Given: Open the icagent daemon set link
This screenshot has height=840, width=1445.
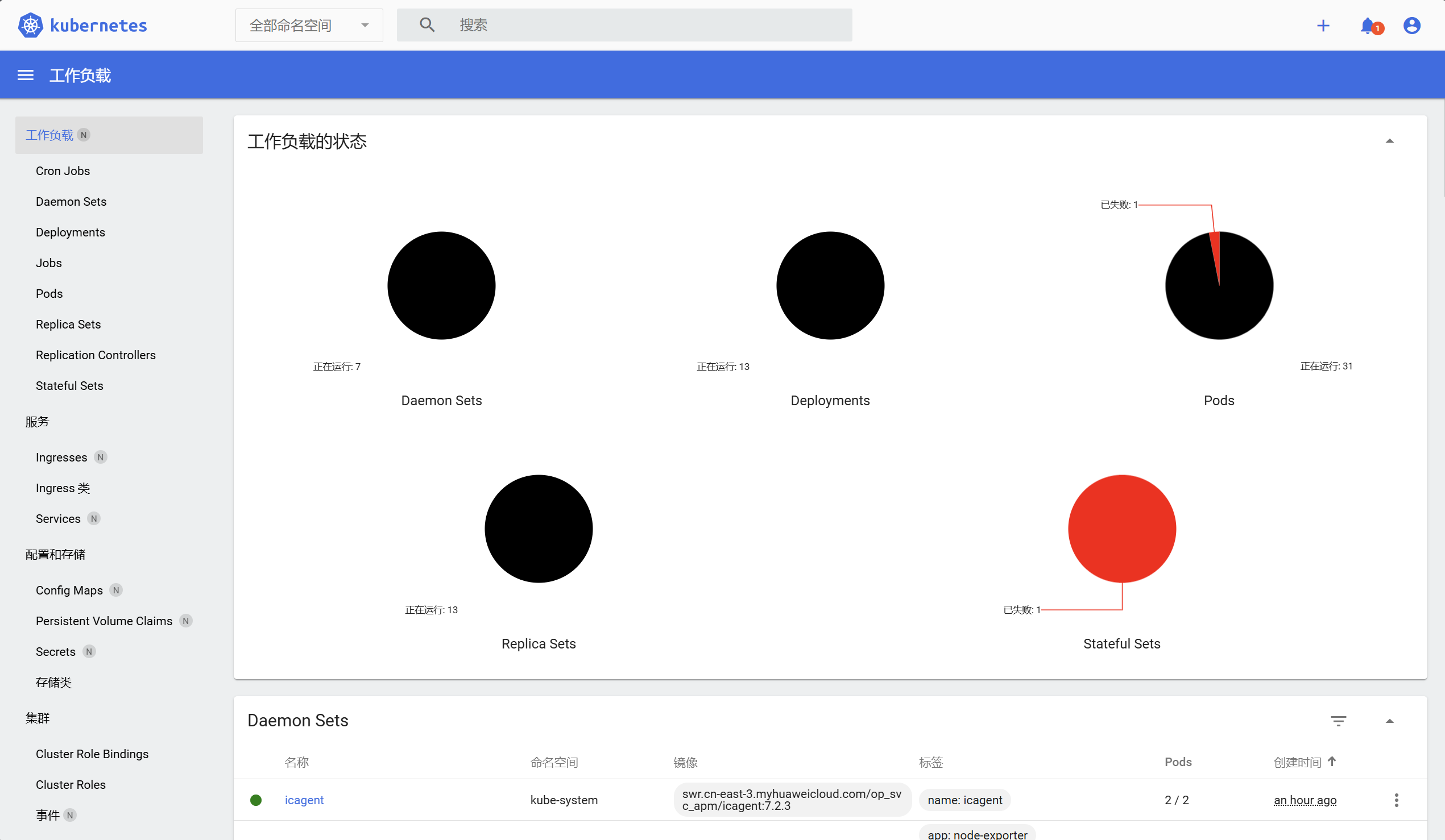Looking at the screenshot, I should coord(304,800).
